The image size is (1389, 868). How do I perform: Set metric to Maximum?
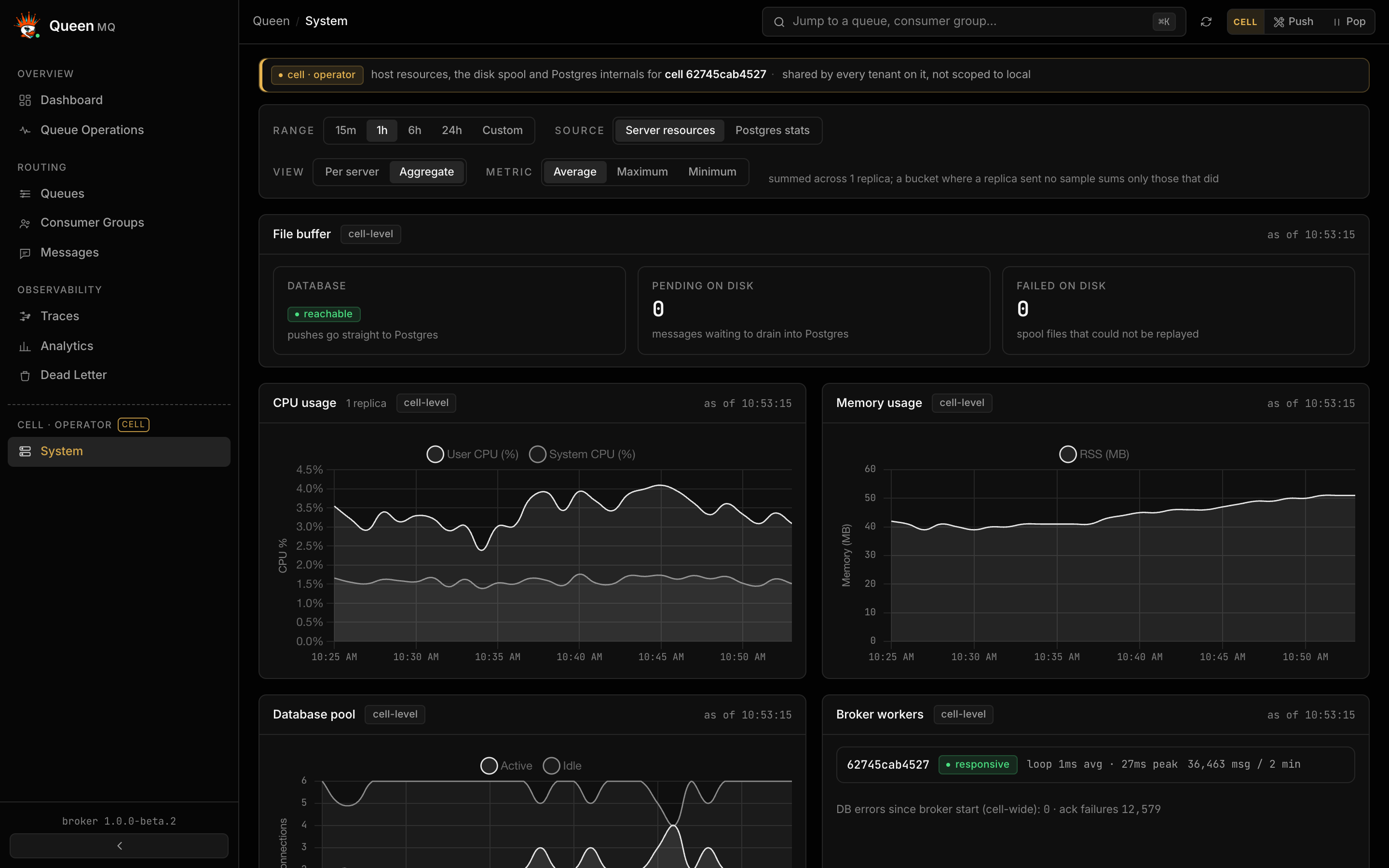[x=642, y=172]
